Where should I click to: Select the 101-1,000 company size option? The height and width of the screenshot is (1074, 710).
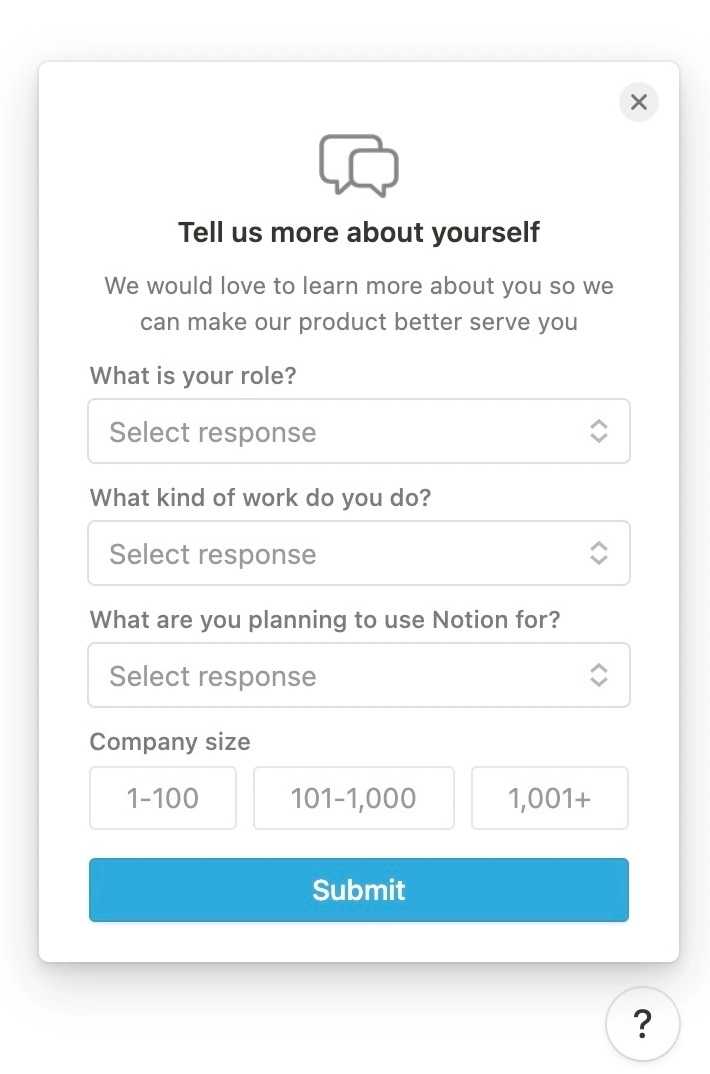(x=353, y=798)
